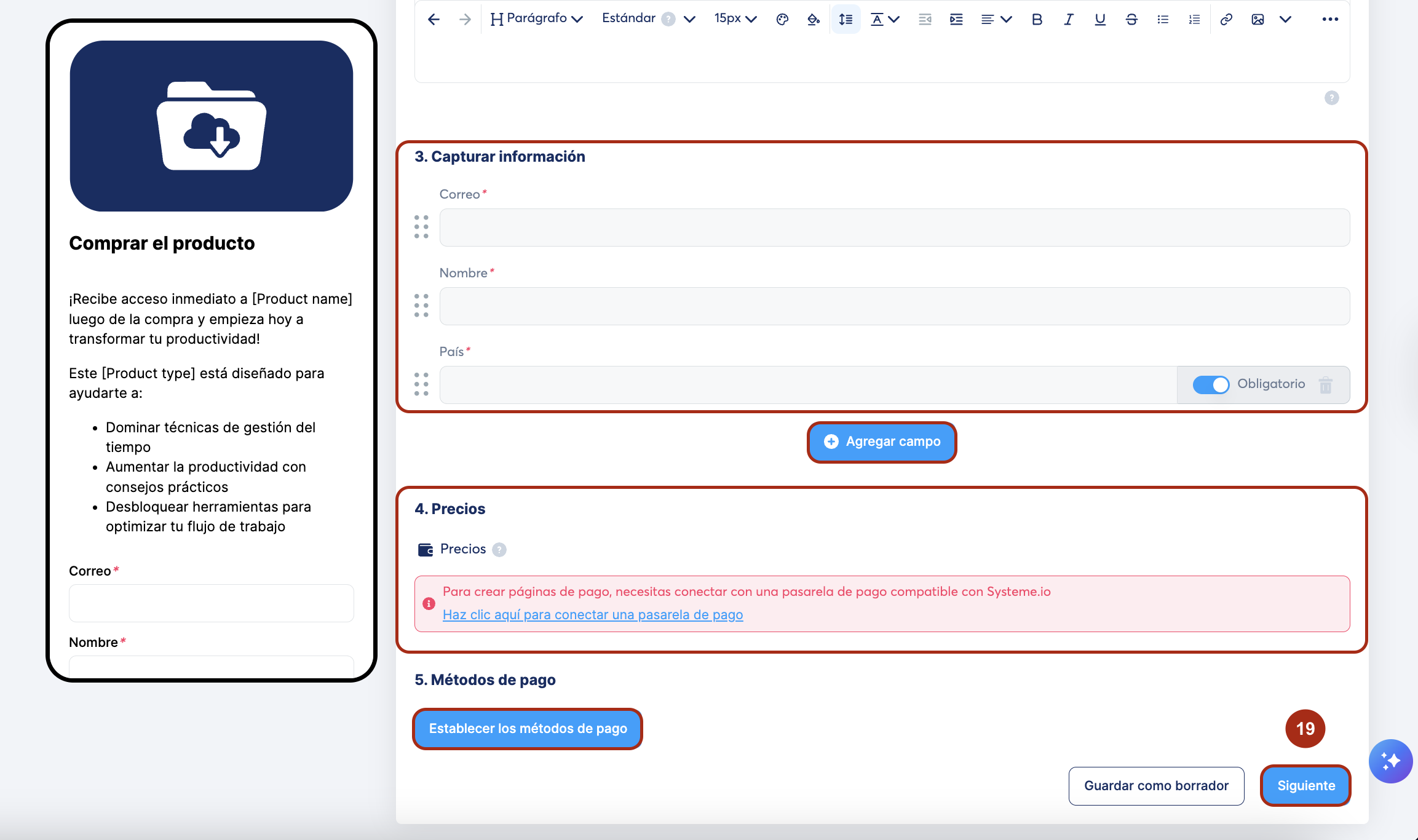Image resolution: width=1418 pixels, height=840 pixels.
Task: Click the undo arrow in editor toolbar
Action: coord(434,20)
